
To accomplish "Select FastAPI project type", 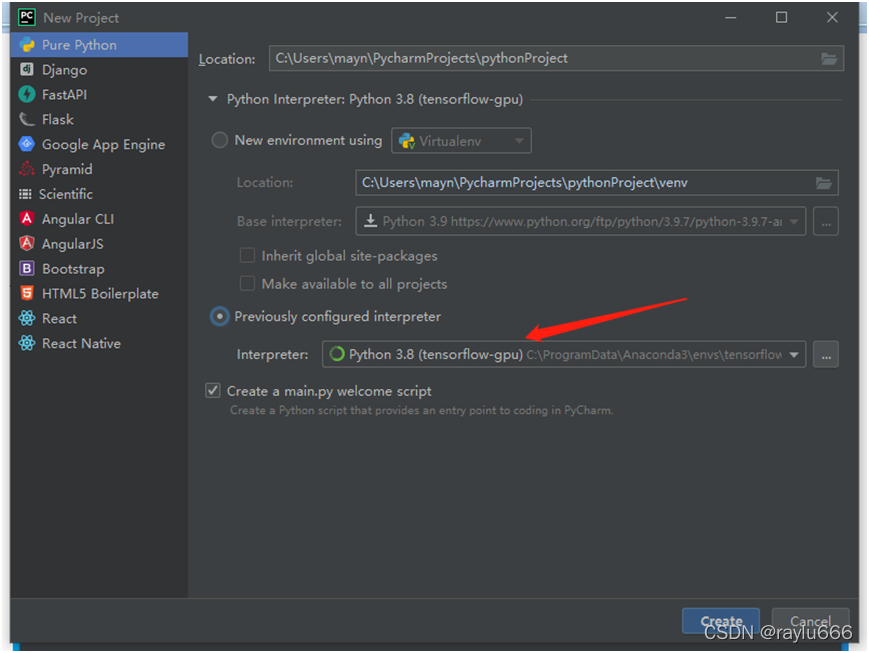I will pos(99,95).
